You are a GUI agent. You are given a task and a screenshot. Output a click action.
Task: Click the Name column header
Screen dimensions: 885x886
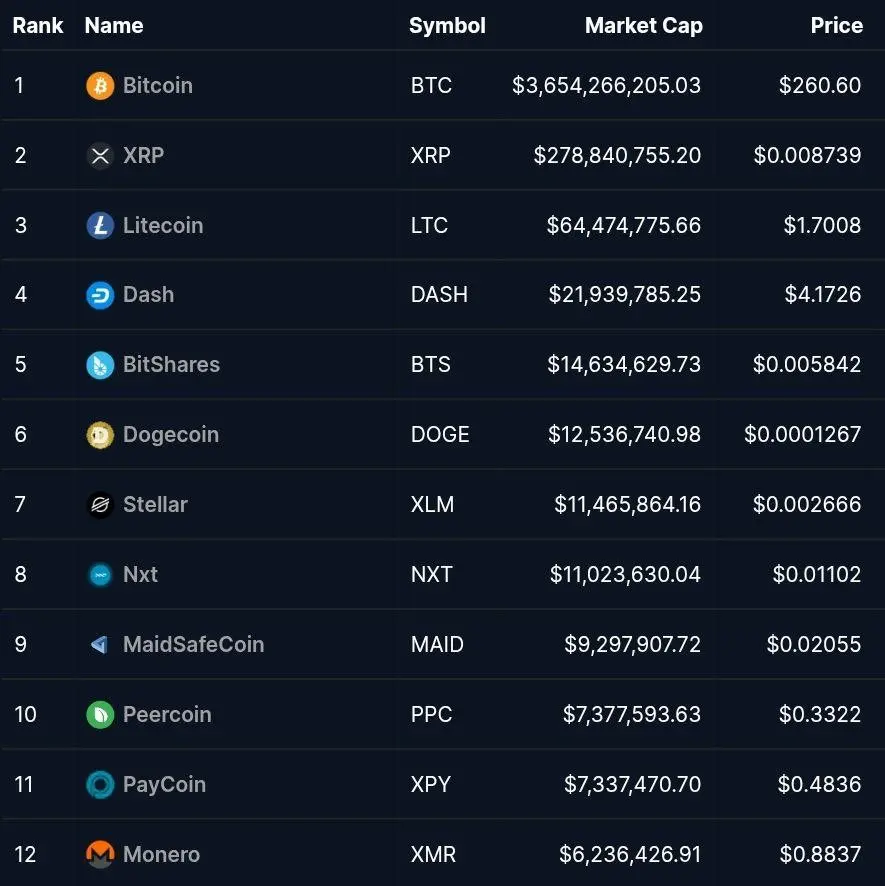pos(114,25)
